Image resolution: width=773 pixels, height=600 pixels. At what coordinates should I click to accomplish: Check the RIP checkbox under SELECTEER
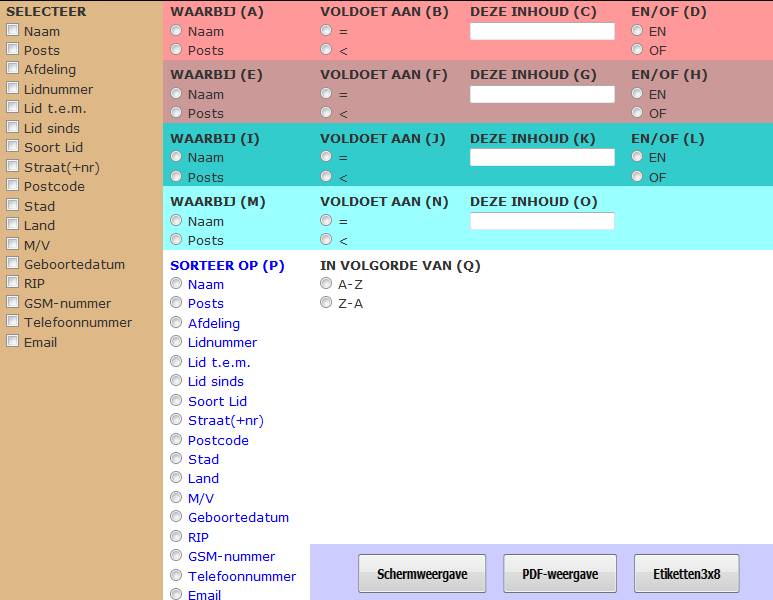tap(13, 282)
